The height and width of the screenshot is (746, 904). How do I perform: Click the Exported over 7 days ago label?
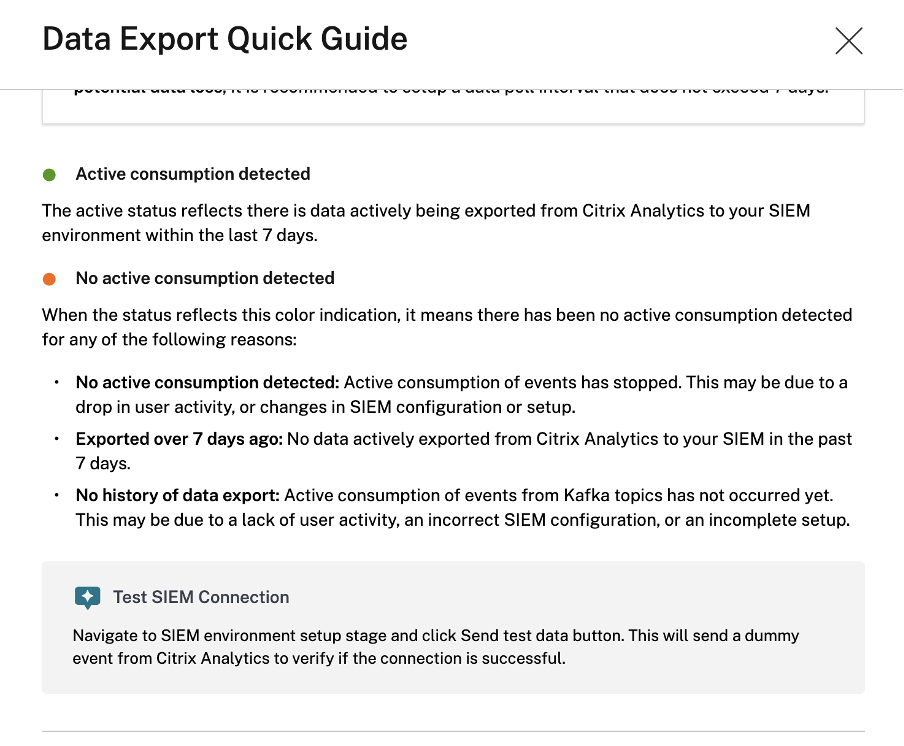point(179,439)
